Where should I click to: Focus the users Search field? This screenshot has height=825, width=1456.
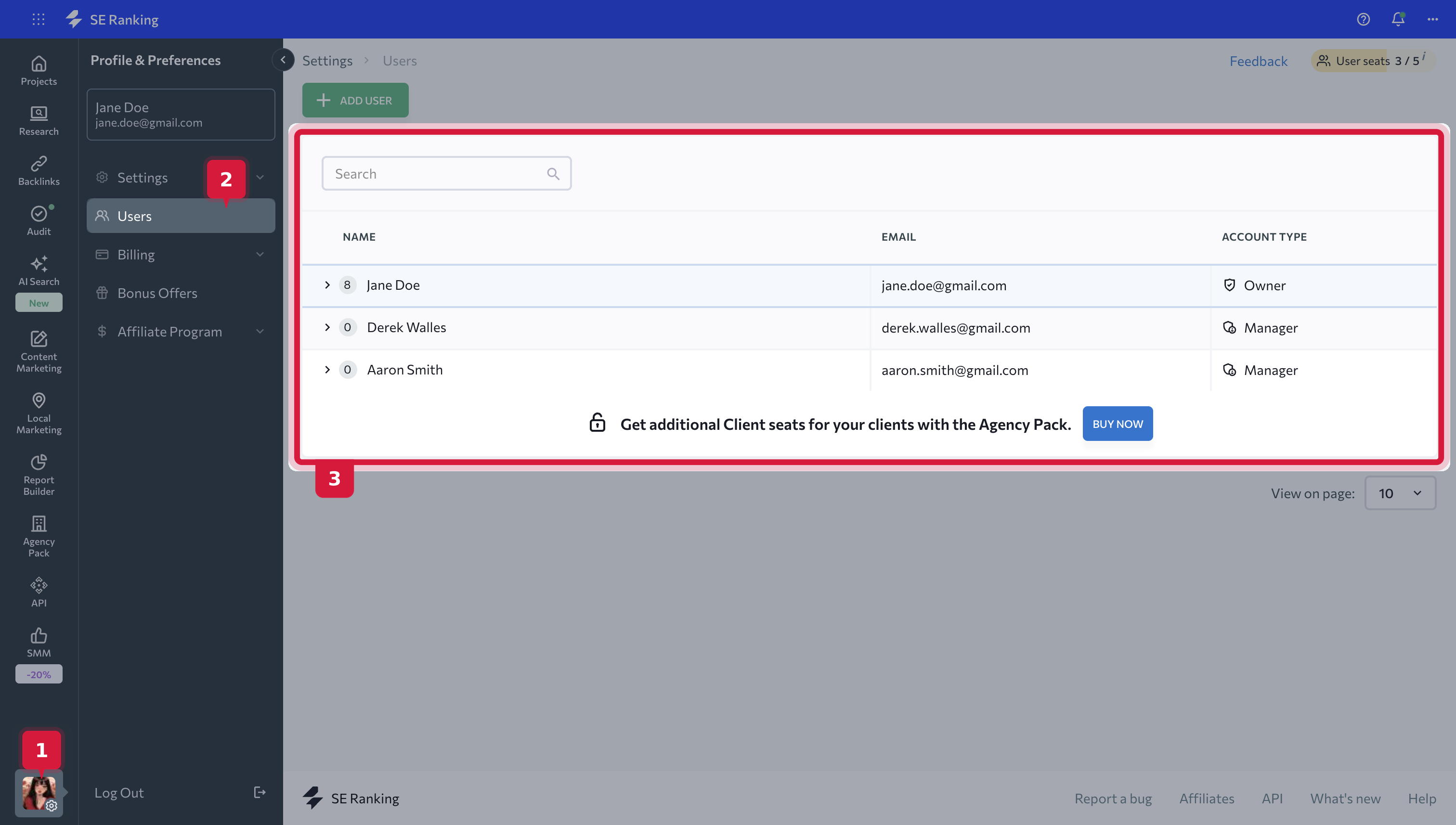coord(447,174)
